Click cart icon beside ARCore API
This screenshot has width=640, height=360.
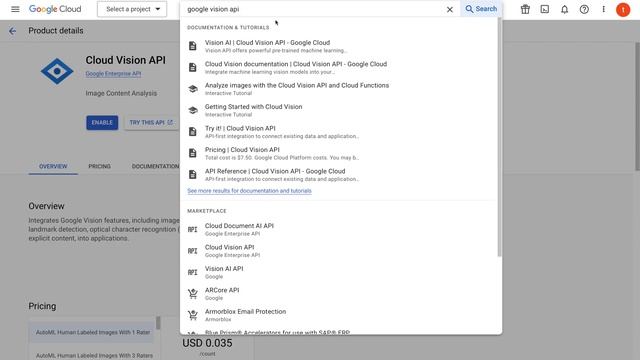coord(193,293)
